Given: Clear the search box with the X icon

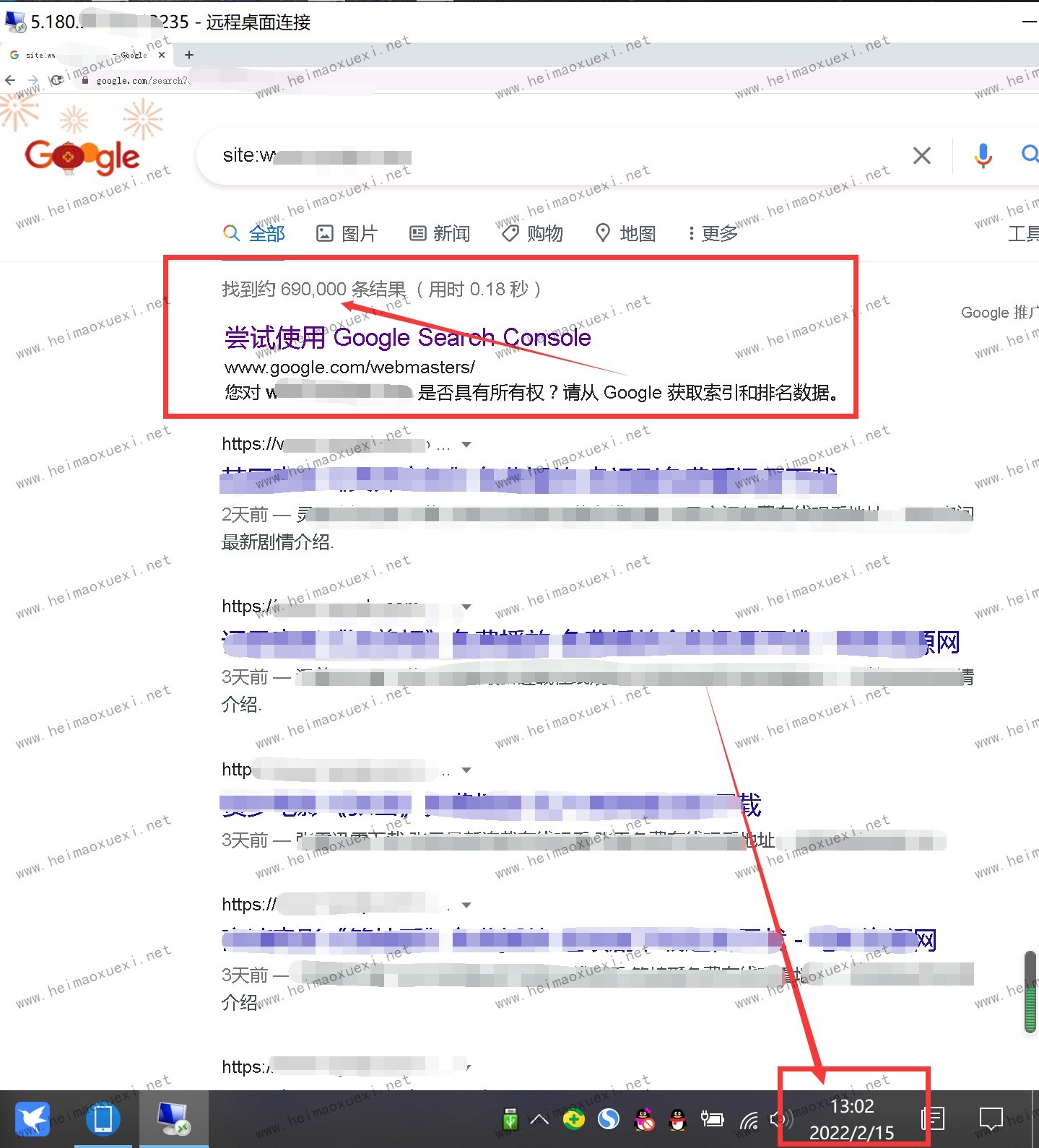Looking at the screenshot, I should [x=921, y=155].
